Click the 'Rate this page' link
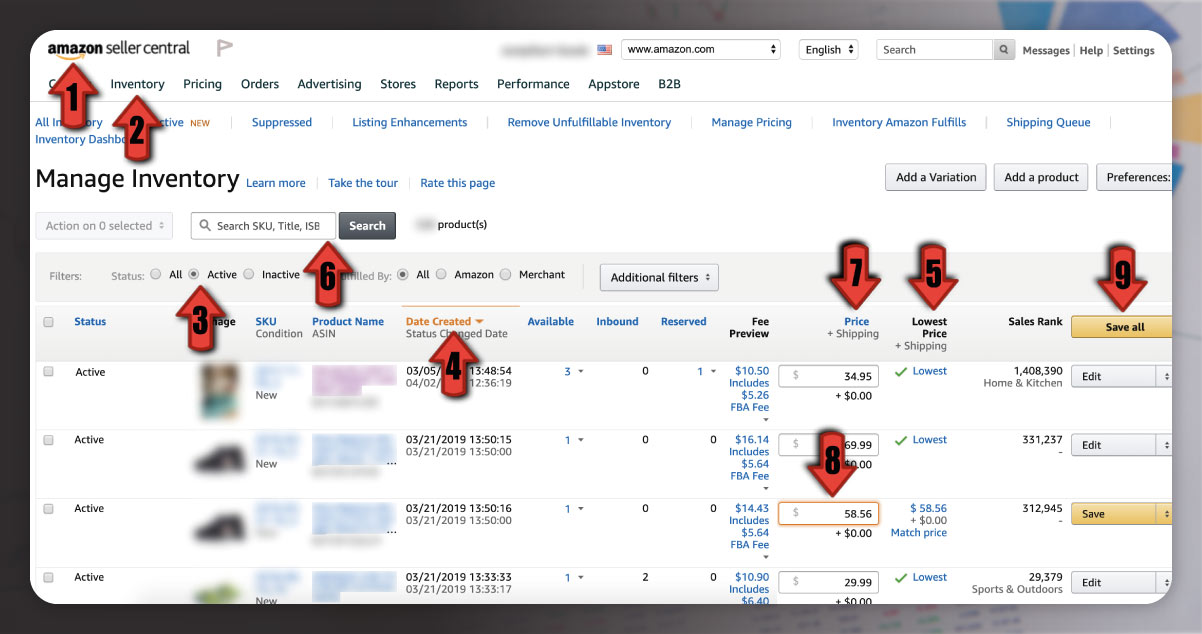The width and height of the screenshot is (1202, 634). (x=458, y=183)
